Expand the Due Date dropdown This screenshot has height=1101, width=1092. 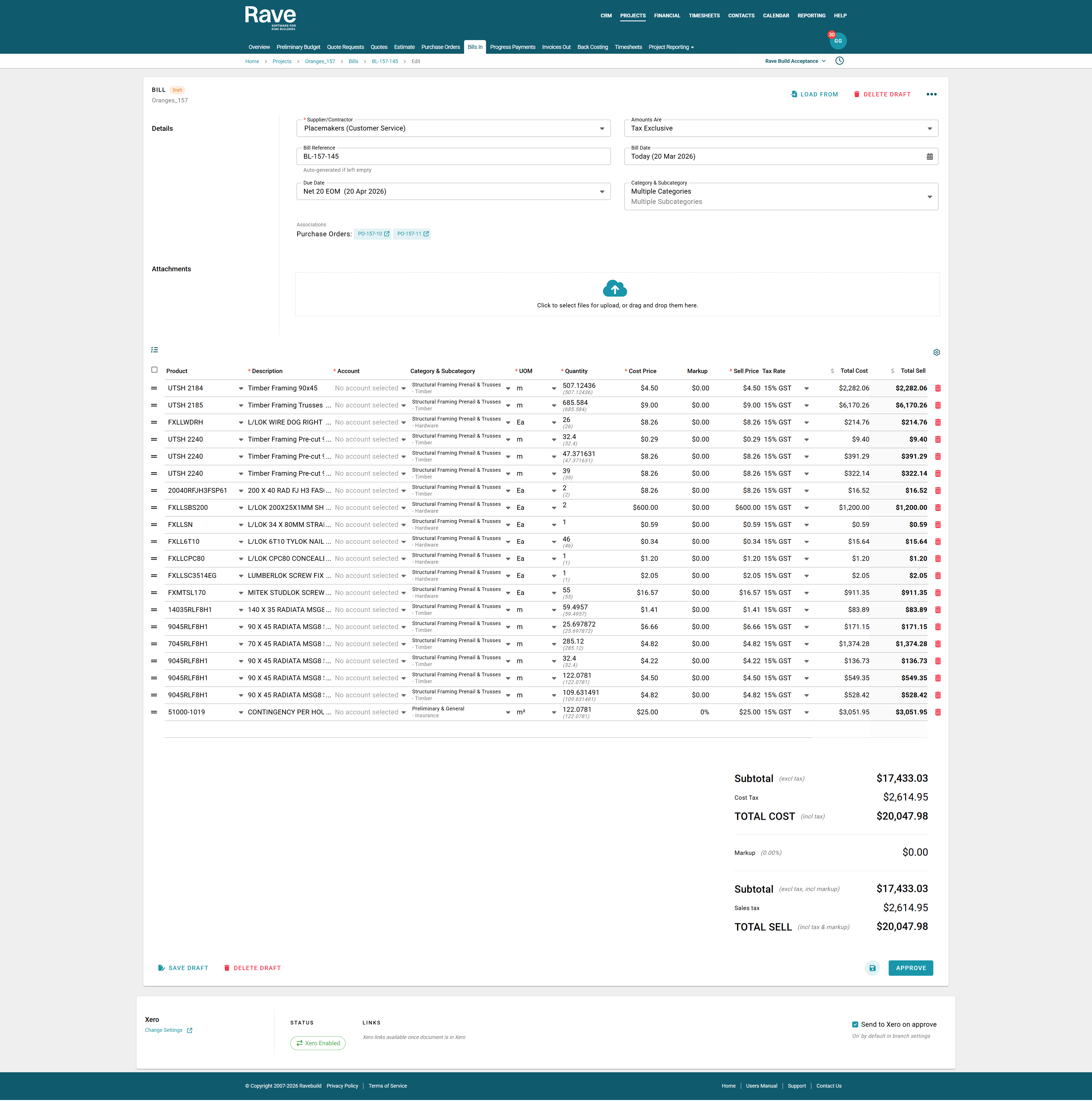tap(602, 192)
